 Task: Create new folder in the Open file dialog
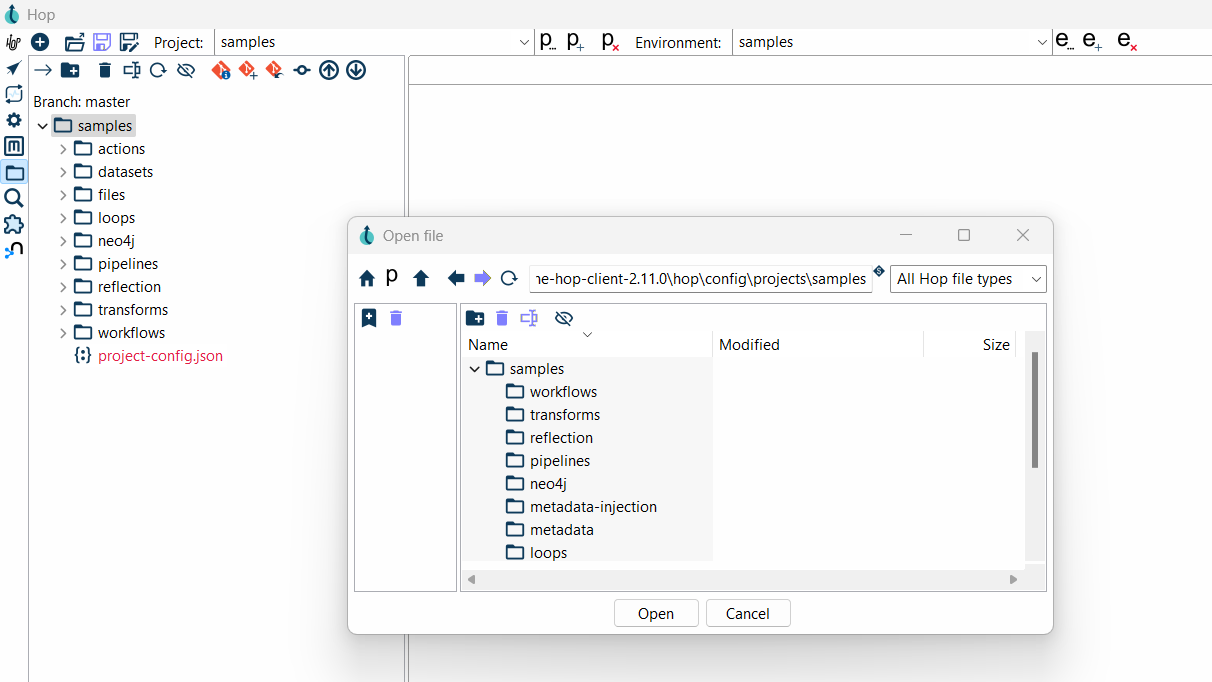(x=475, y=318)
